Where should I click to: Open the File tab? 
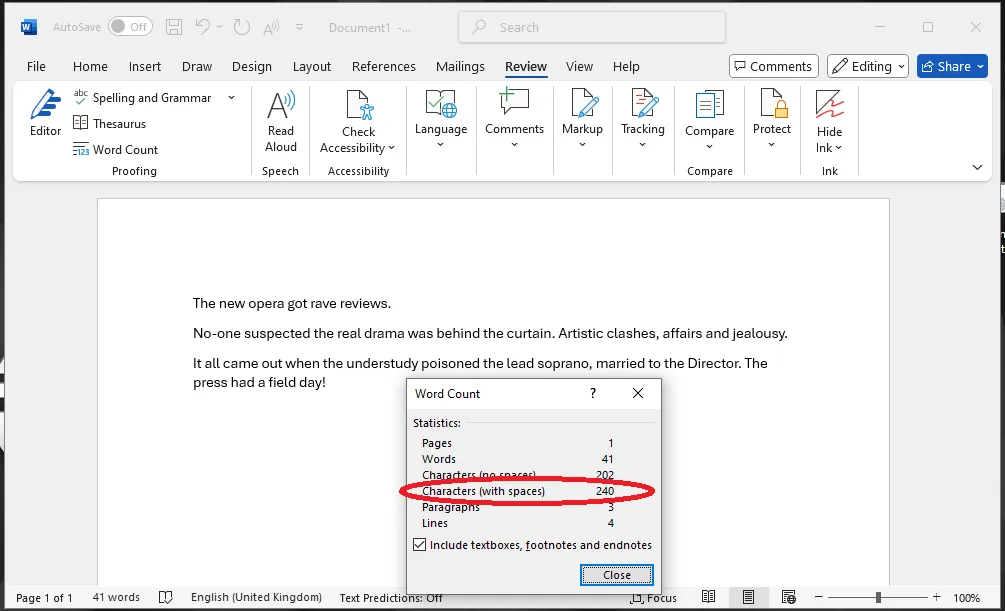[x=36, y=66]
